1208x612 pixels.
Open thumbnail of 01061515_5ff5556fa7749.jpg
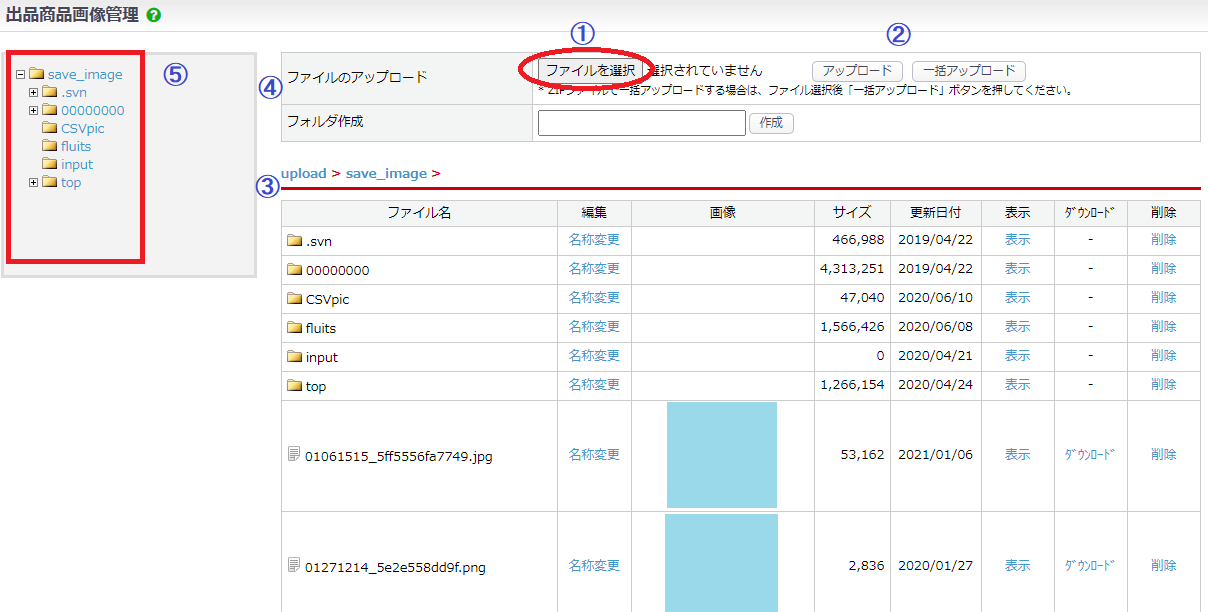[x=721, y=455]
